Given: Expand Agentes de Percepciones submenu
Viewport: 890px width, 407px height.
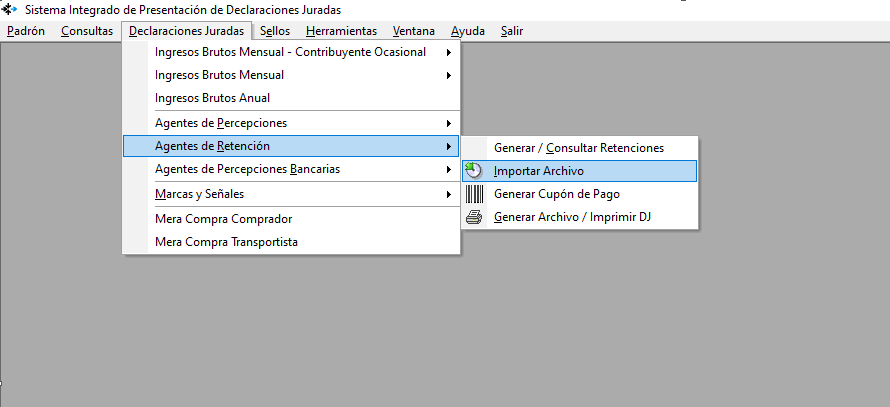Looking at the screenshot, I should click(448, 123).
